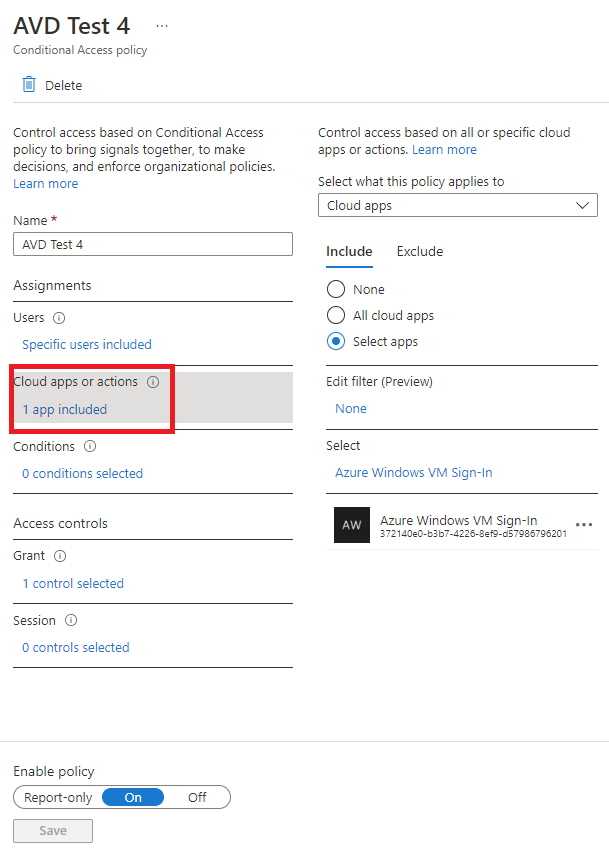Click None under Edit filter (Preview)
609x853 pixels.
point(350,409)
